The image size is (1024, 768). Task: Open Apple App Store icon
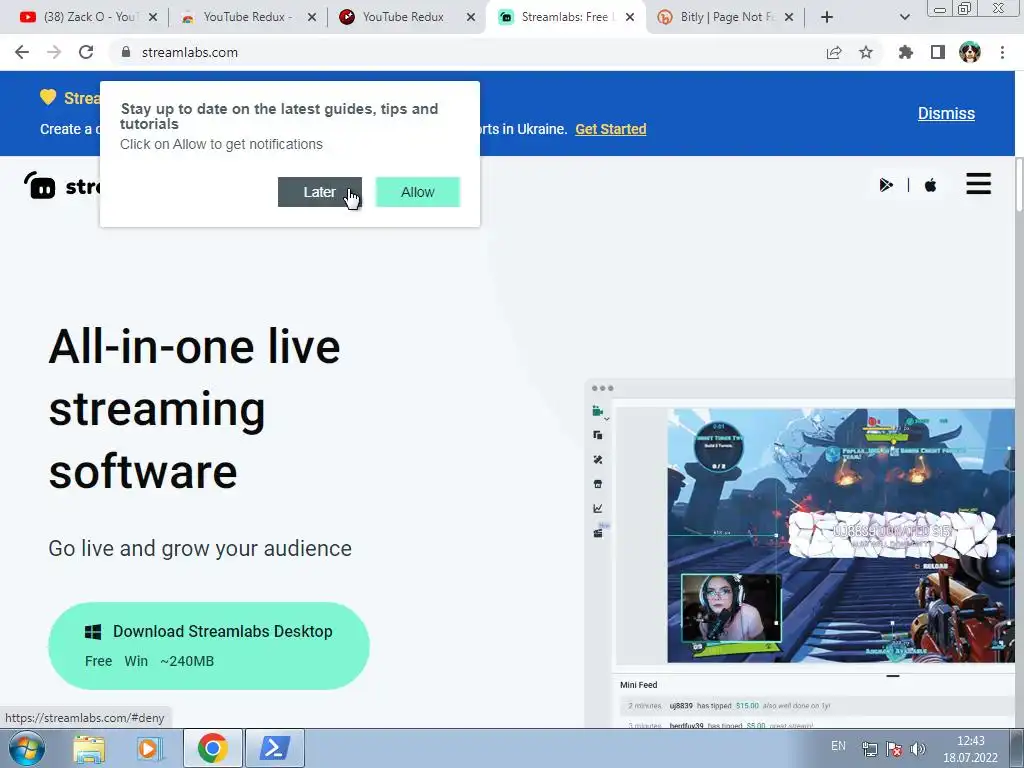pyautogui.click(x=930, y=185)
